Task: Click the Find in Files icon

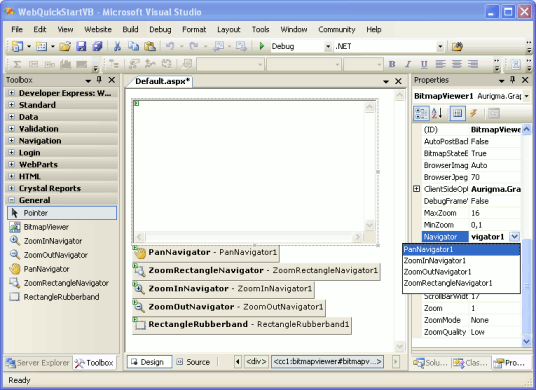Action: [x=457, y=46]
